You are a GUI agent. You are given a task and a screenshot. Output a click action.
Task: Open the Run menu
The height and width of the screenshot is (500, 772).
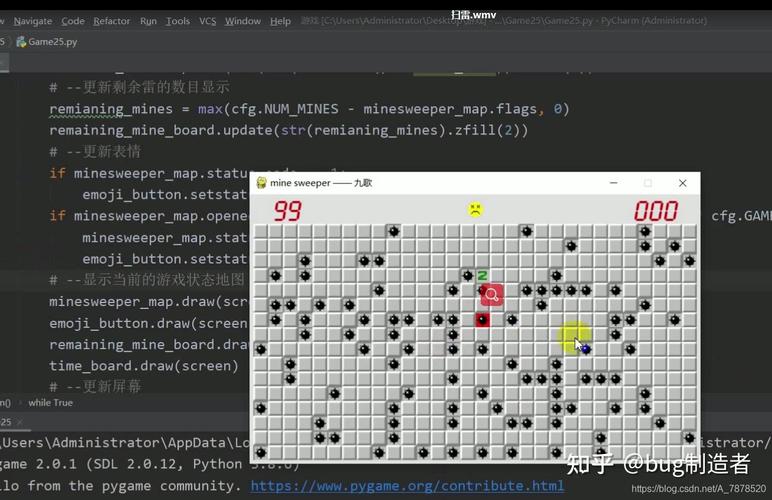(x=148, y=21)
